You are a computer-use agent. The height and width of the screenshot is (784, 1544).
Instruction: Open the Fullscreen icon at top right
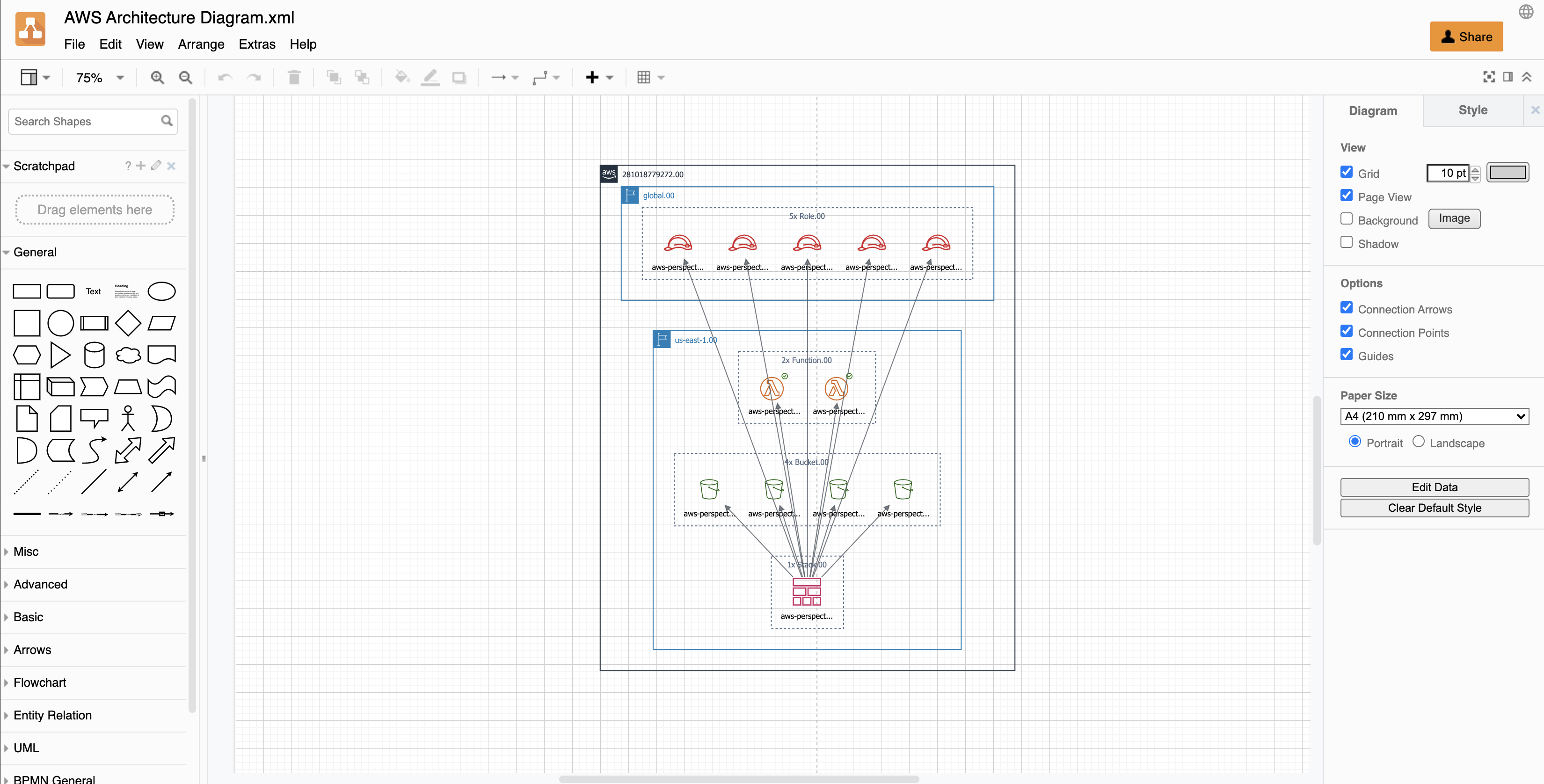(1489, 77)
